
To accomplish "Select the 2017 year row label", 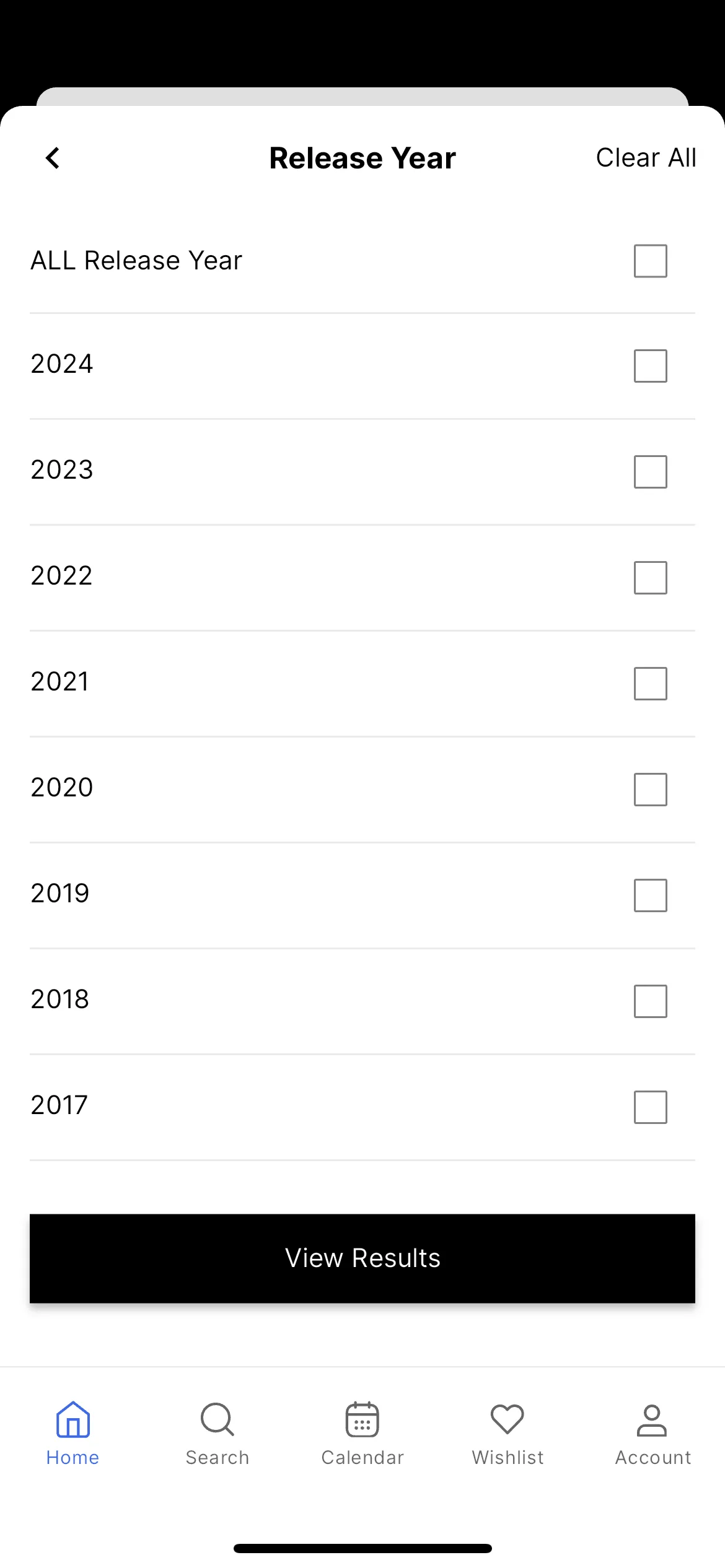I will click(x=59, y=1105).
